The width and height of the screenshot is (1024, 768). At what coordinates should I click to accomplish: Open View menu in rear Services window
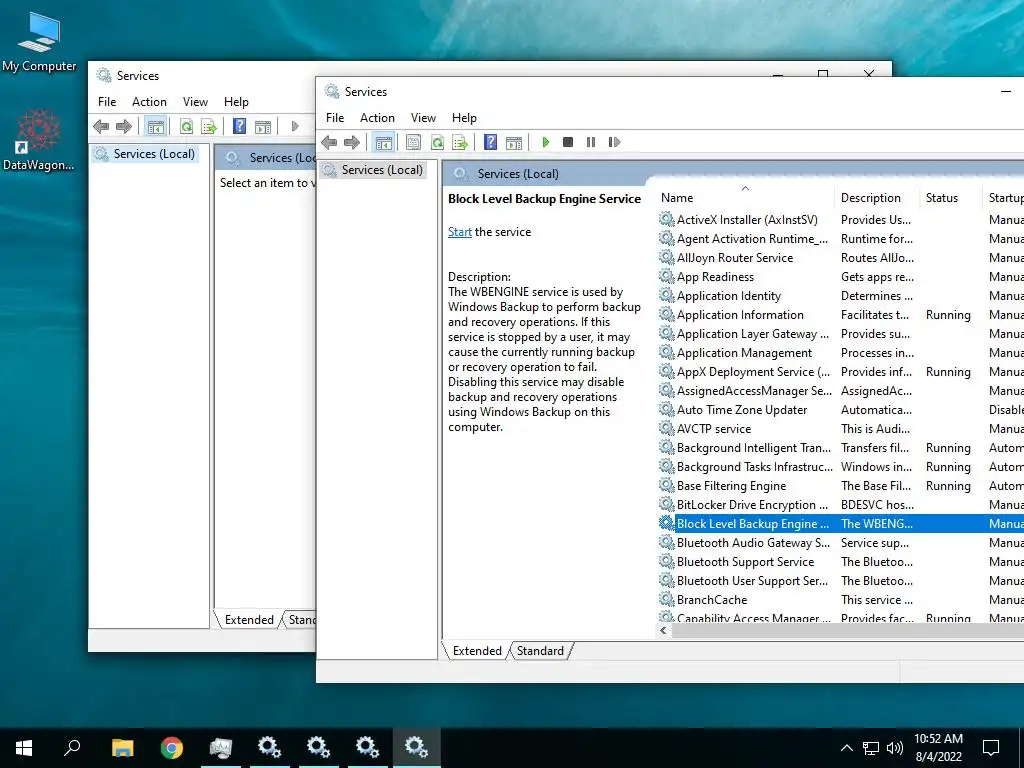195,101
